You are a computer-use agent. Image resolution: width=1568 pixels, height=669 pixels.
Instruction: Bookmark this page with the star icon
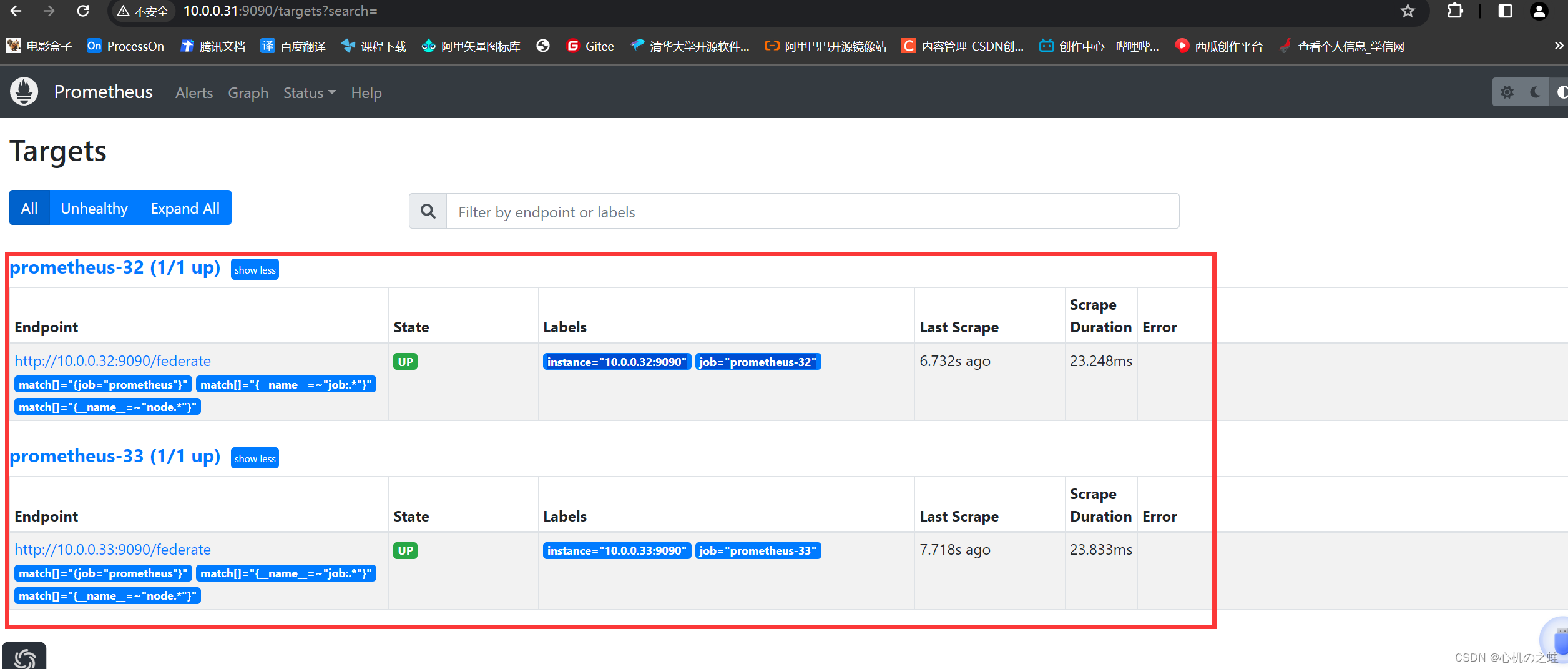pyautogui.click(x=1407, y=11)
